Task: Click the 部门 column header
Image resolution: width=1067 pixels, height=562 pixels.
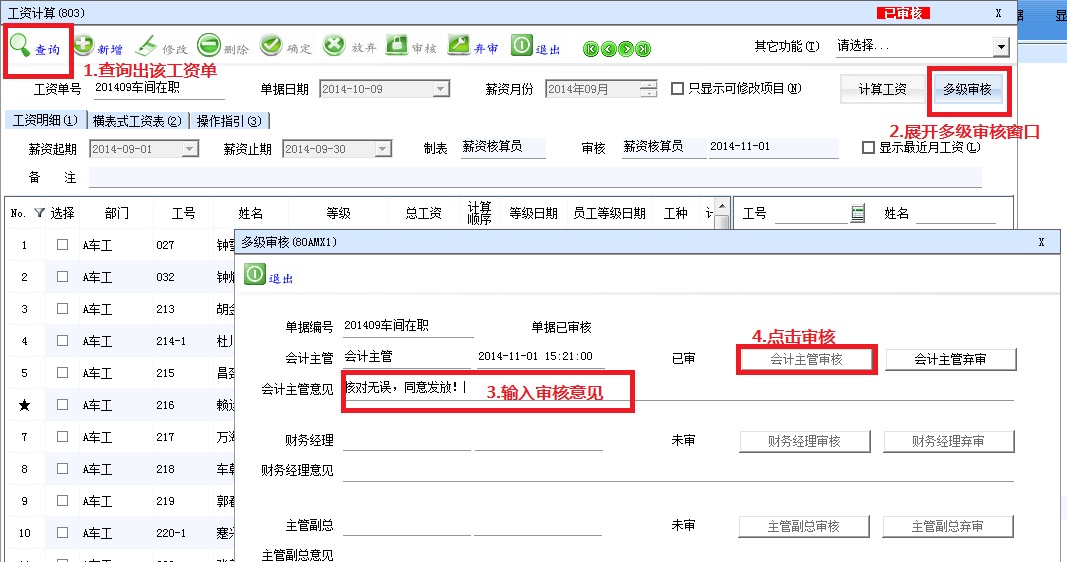Action: pos(116,213)
